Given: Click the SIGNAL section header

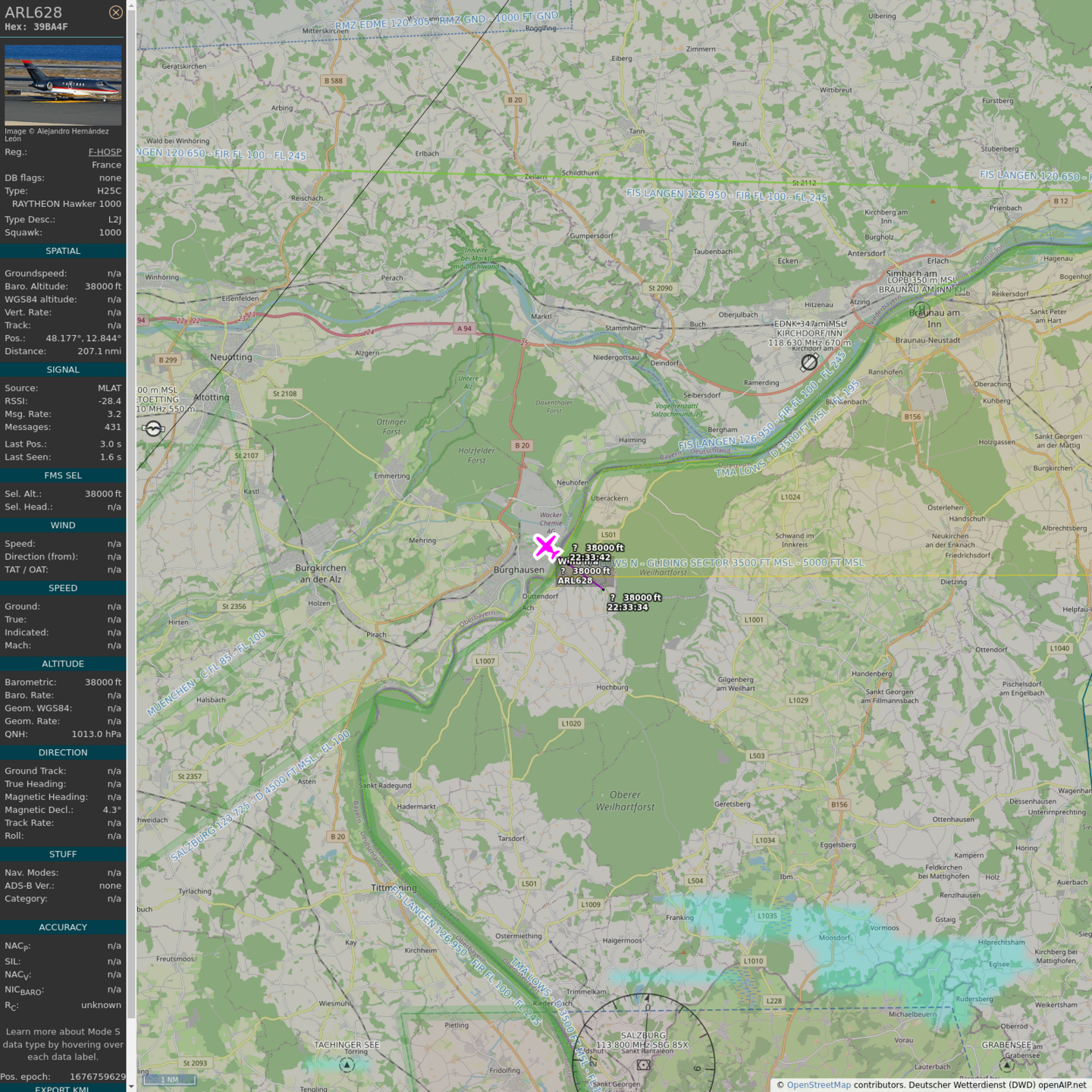Looking at the screenshot, I should point(63,370).
